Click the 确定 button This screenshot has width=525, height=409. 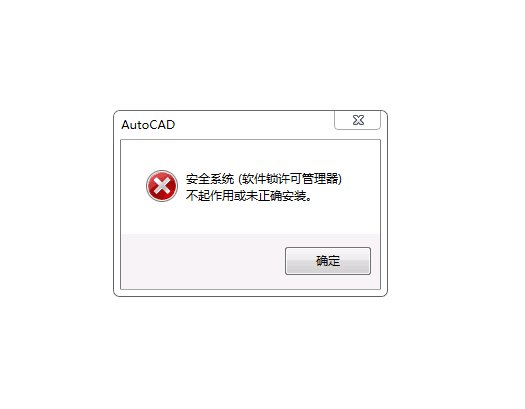328,261
